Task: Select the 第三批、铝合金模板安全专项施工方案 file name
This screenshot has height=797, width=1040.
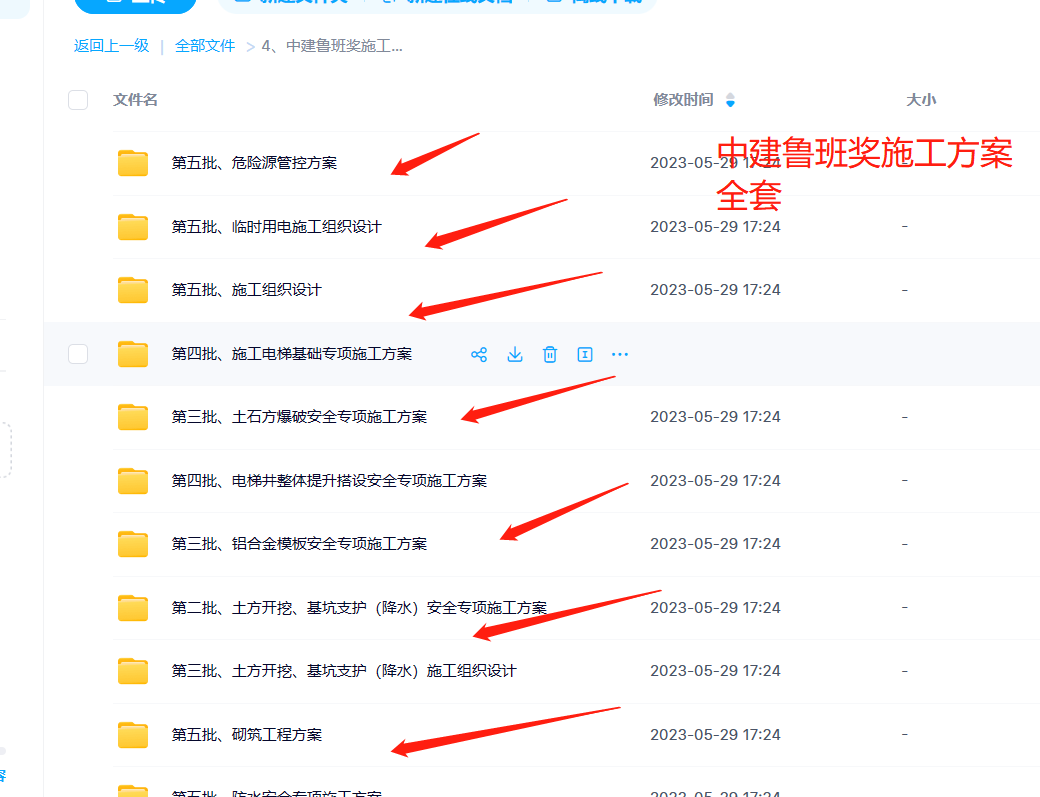Action: [299, 544]
